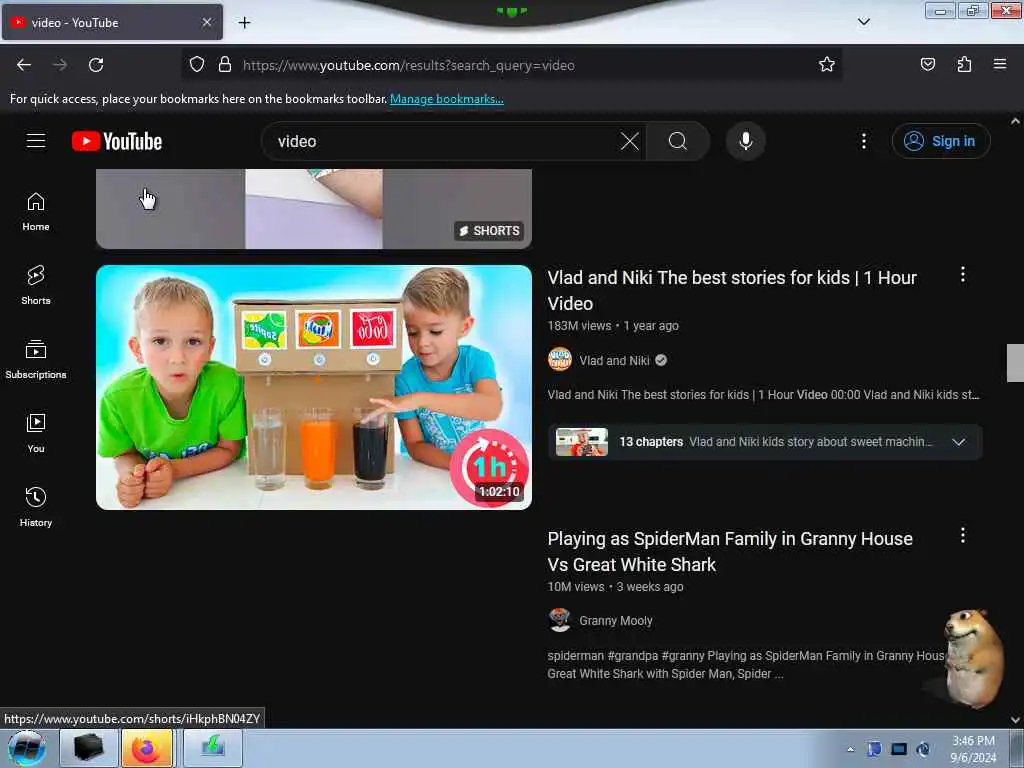Image resolution: width=1024 pixels, height=768 pixels.
Task: Click the black box taskbar app
Action: (88, 748)
